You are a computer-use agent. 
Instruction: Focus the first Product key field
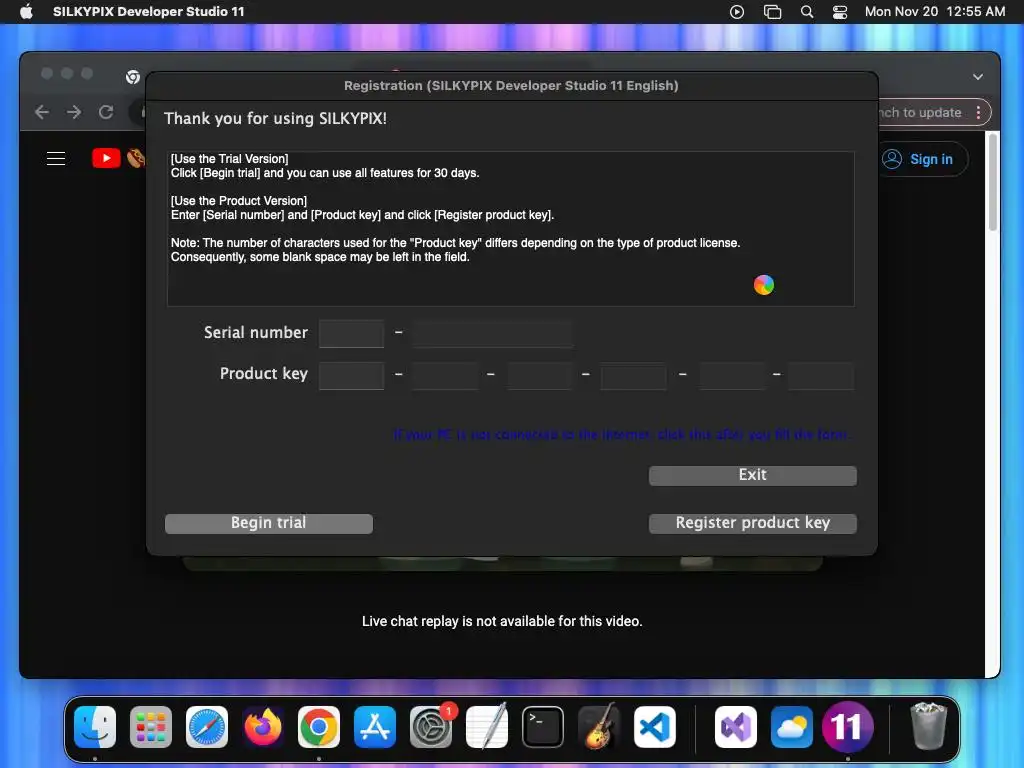351,376
